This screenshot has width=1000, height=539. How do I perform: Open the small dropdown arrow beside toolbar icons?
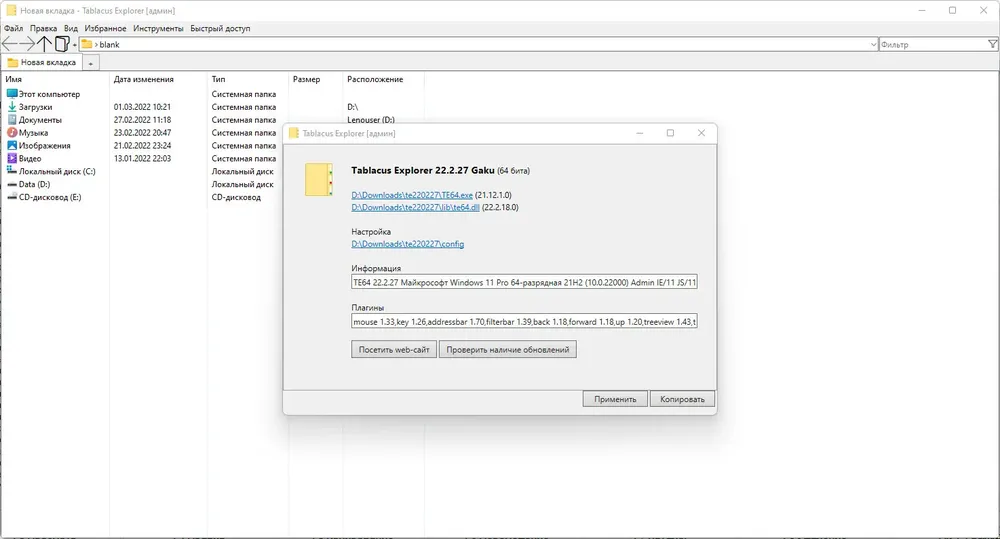coord(75,45)
